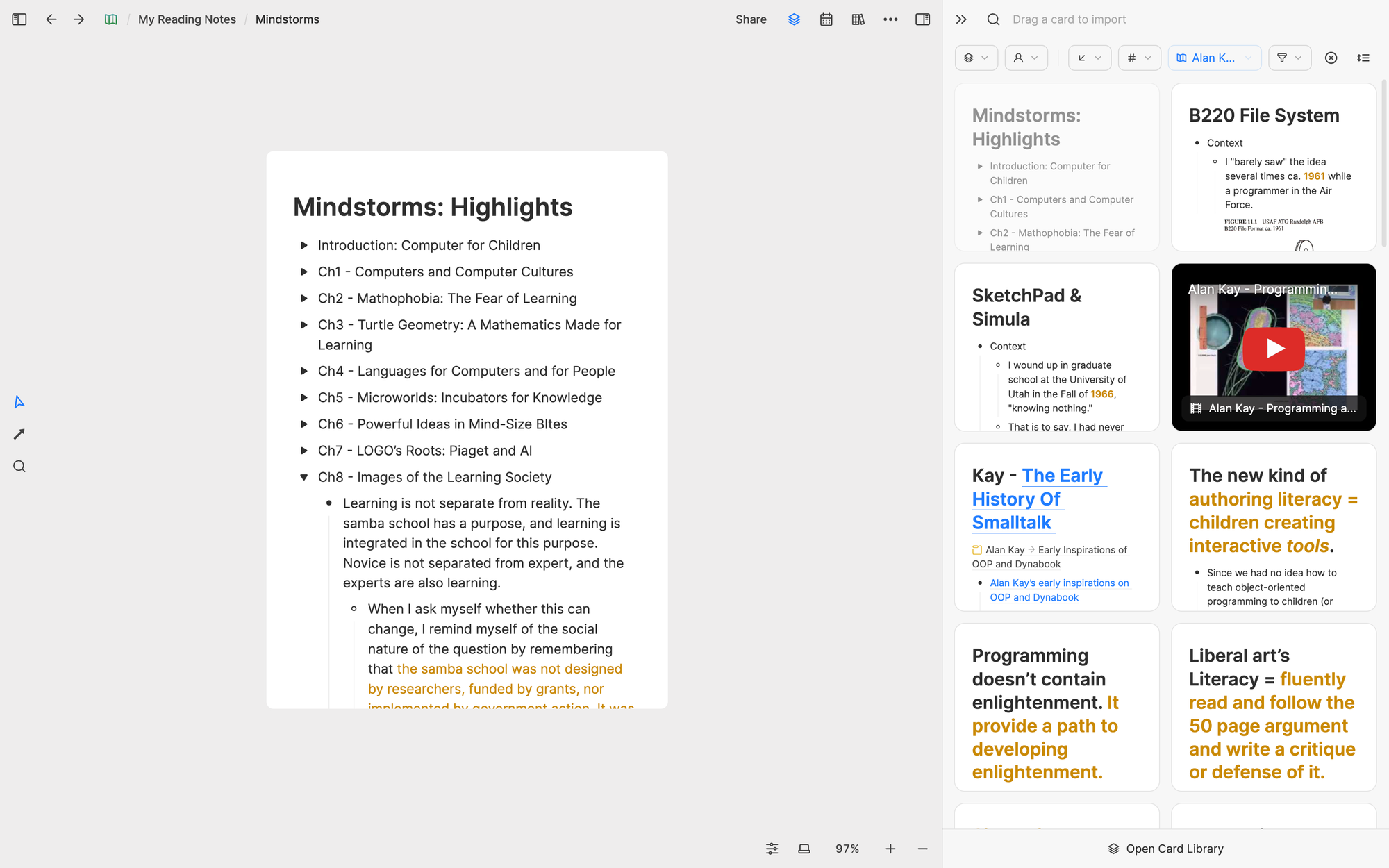Collapse the card panel with double chevron

961,19
